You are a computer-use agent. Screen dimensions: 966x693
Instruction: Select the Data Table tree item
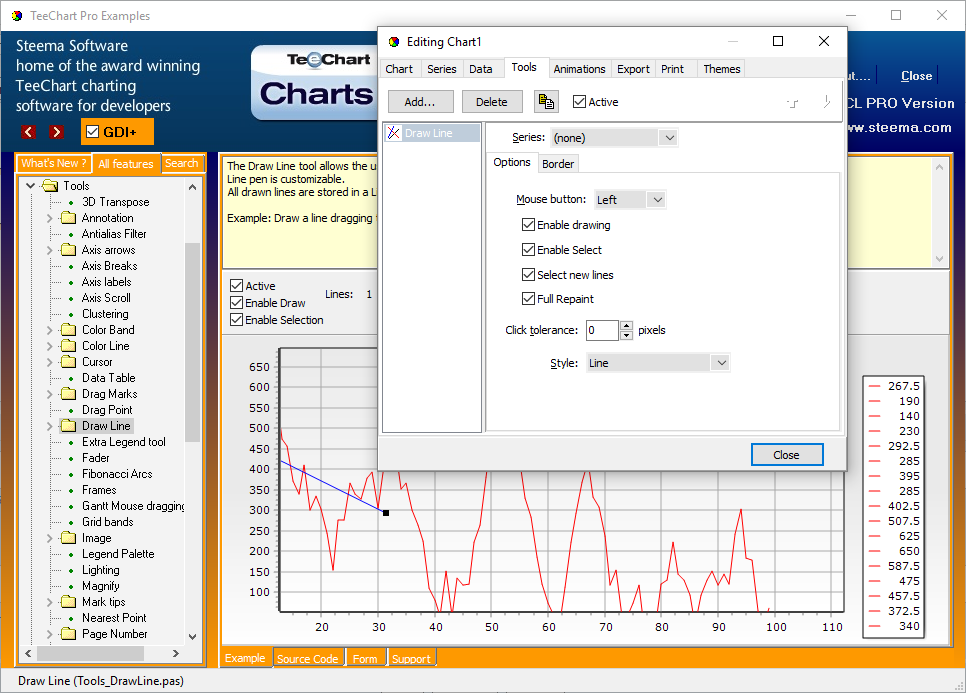pos(108,378)
